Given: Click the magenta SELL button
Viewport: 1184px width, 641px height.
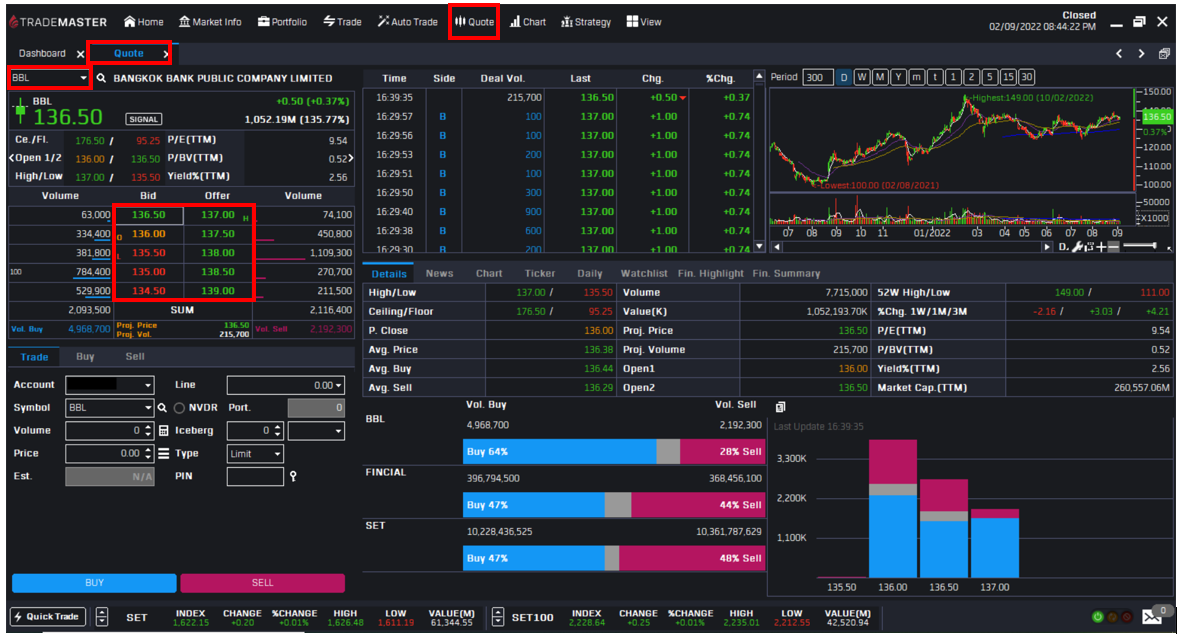Looking at the screenshot, I should tap(263, 583).
